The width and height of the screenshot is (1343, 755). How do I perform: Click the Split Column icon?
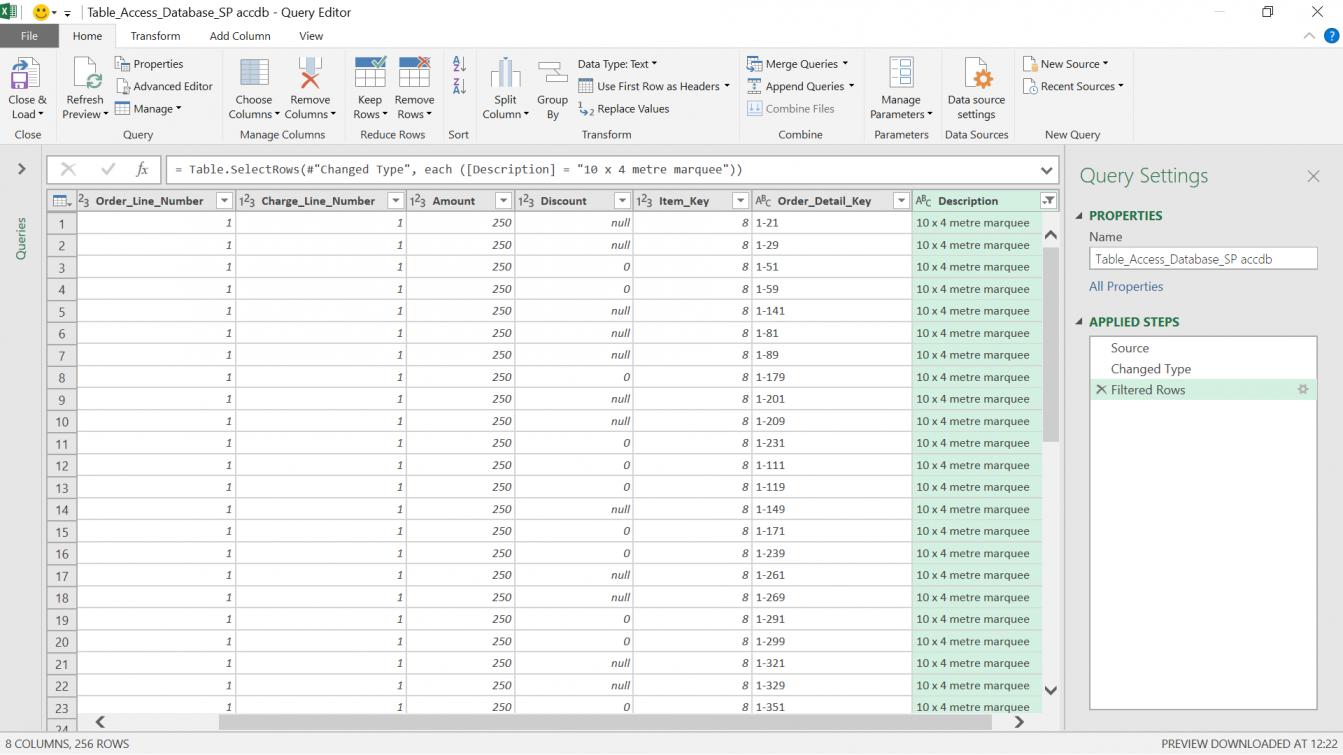point(505,74)
